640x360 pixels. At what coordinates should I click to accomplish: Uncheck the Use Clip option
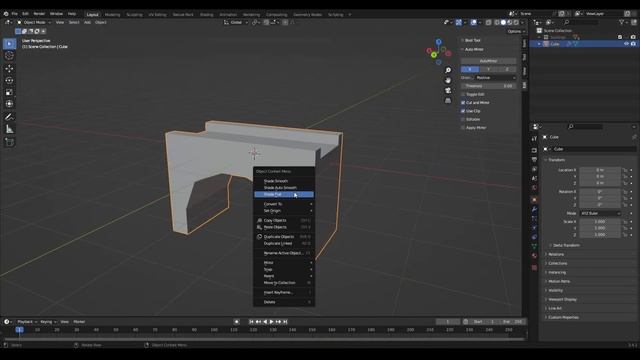click(463, 111)
